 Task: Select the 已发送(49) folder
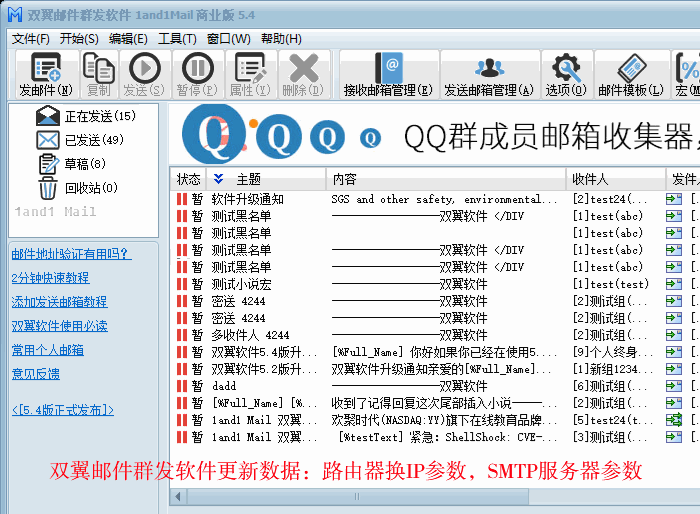80,140
